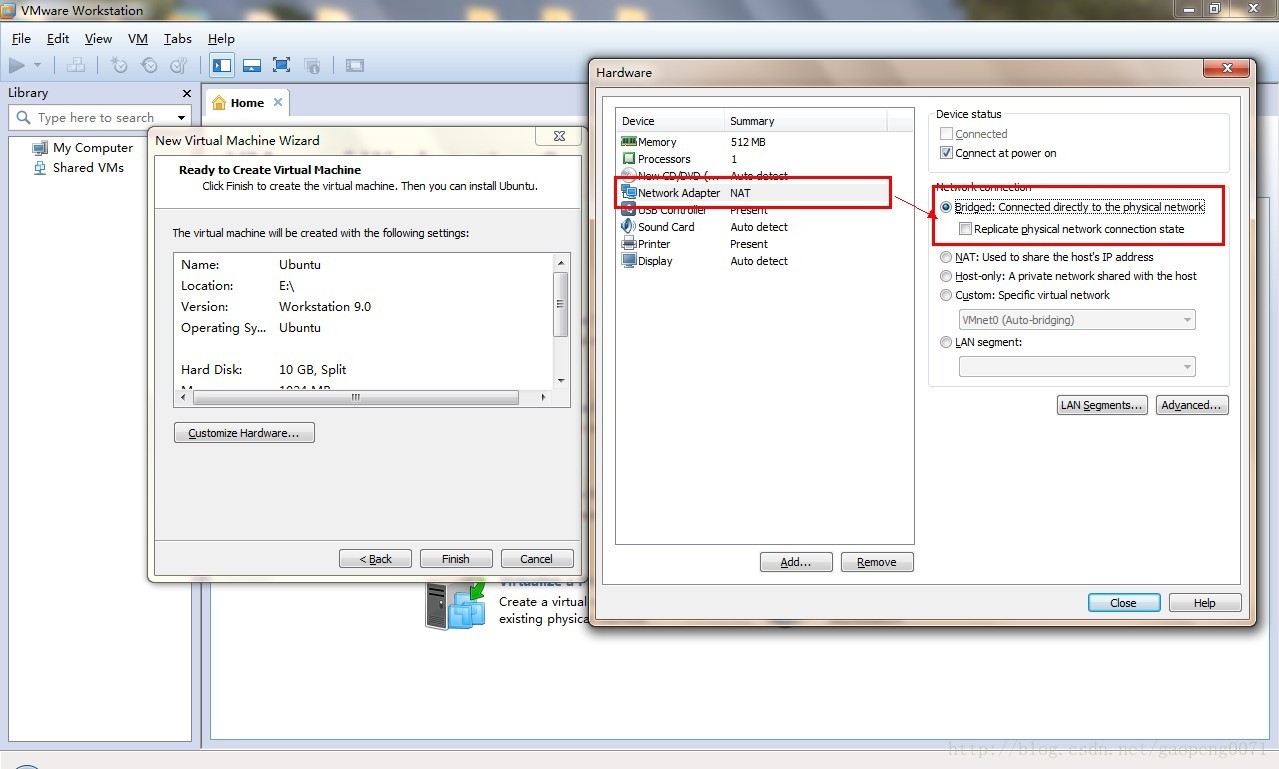The height and width of the screenshot is (769, 1279).
Task: Click Remove button in Hardware dialog
Action: point(877,562)
